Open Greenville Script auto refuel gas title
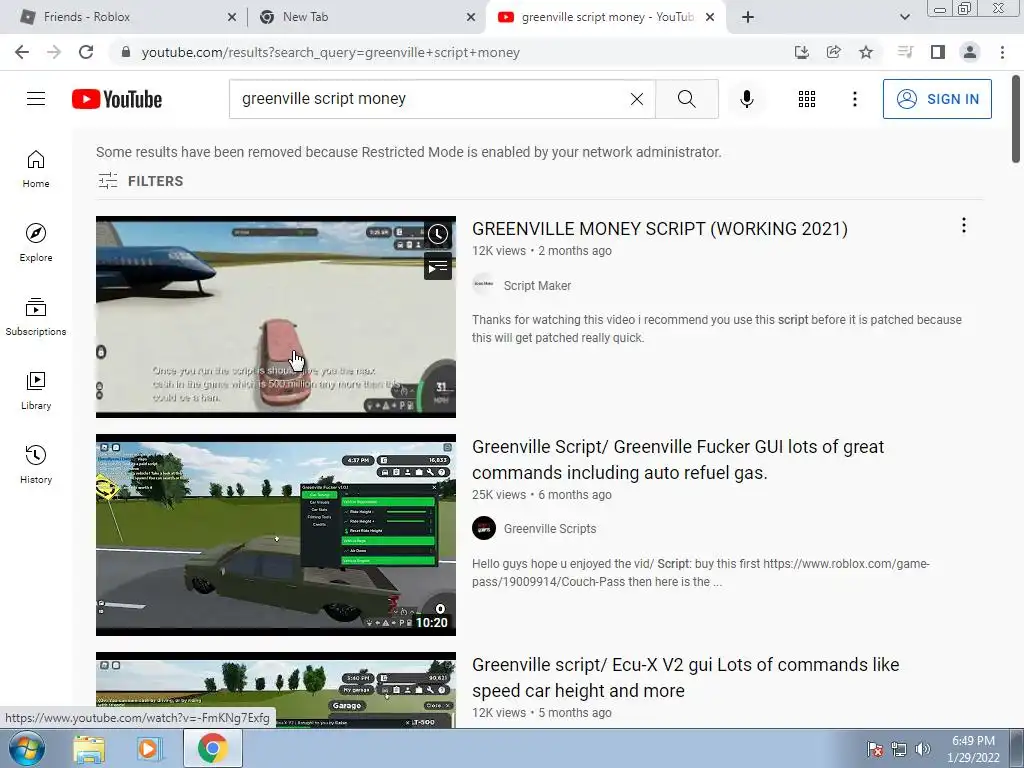1024x768 pixels. click(x=678, y=459)
